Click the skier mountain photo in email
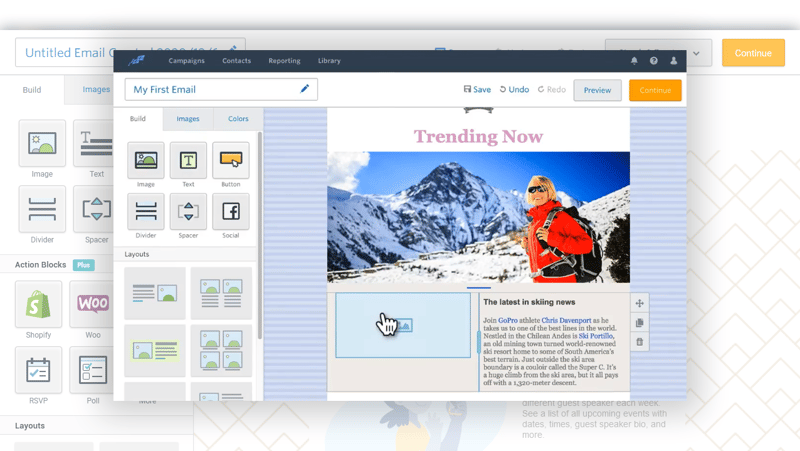This screenshot has height=451, width=800. 479,217
